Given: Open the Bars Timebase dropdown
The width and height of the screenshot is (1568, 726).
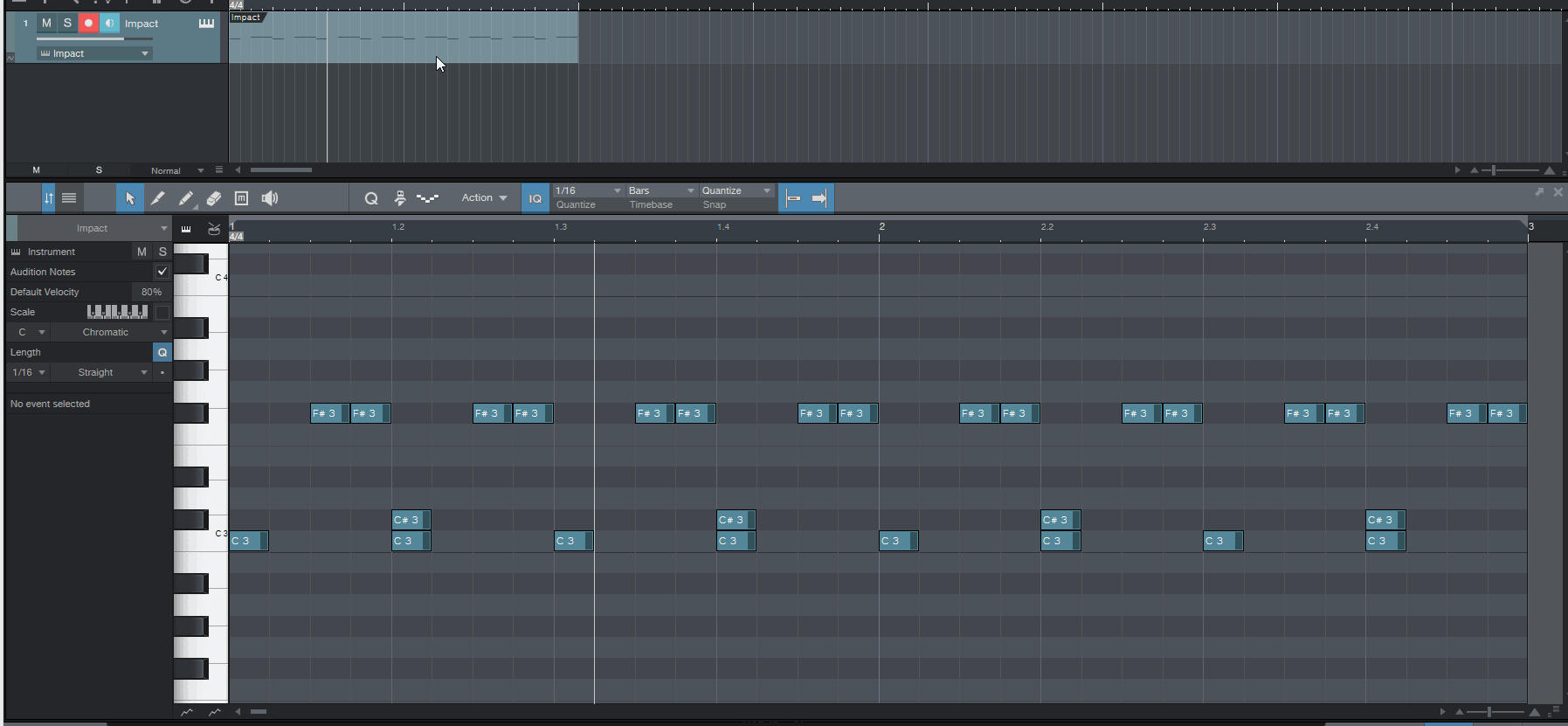Looking at the screenshot, I should point(661,190).
